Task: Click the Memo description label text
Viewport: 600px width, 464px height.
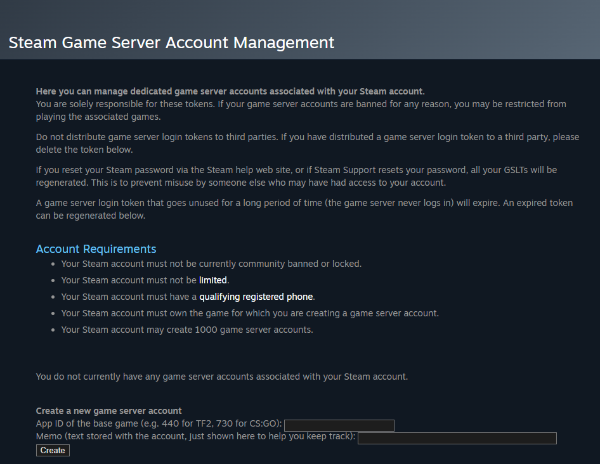Action: click(x=196, y=438)
